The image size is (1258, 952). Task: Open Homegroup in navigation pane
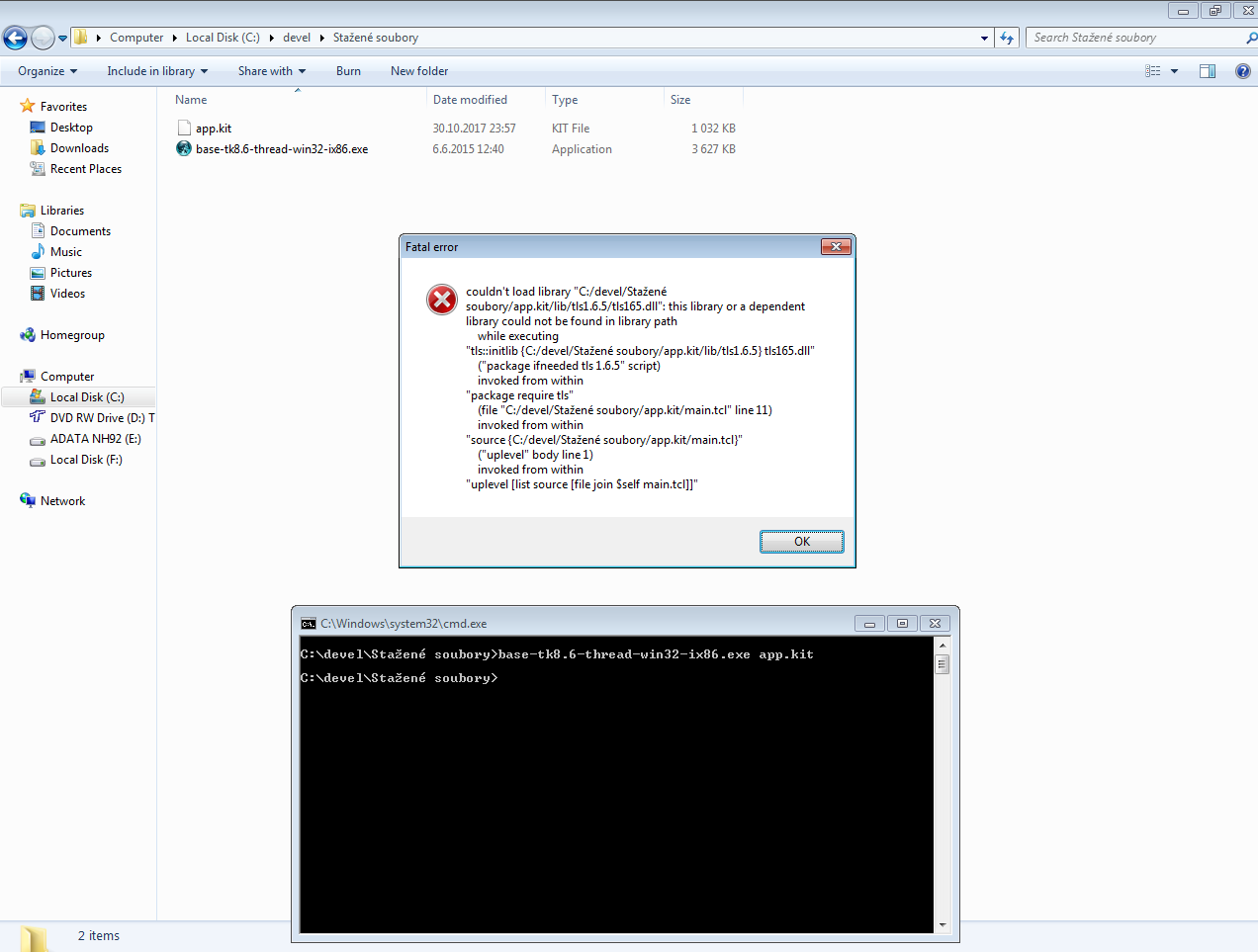tap(72, 335)
